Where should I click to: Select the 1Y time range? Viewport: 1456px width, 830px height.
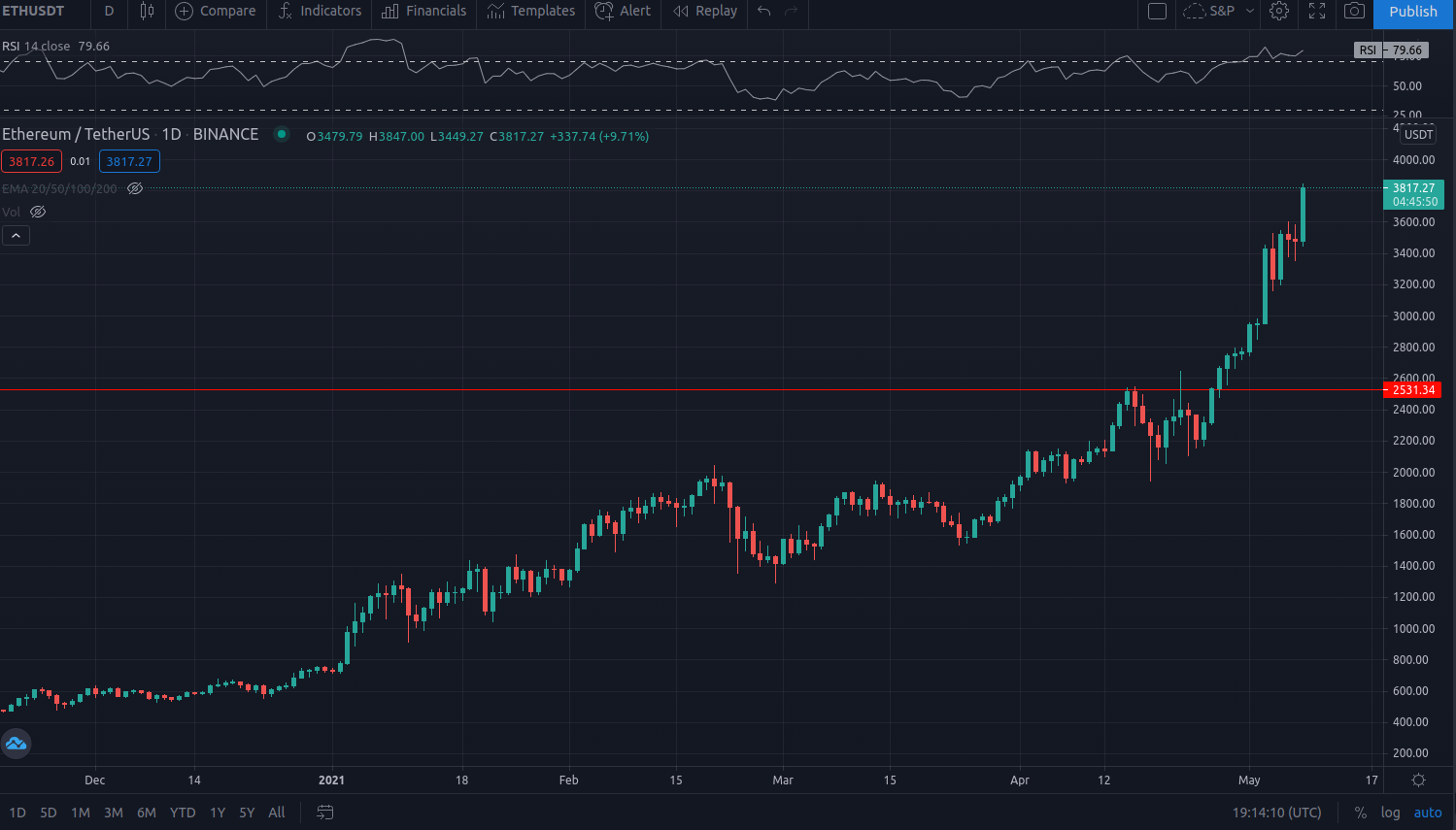click(x=218, y=813)
